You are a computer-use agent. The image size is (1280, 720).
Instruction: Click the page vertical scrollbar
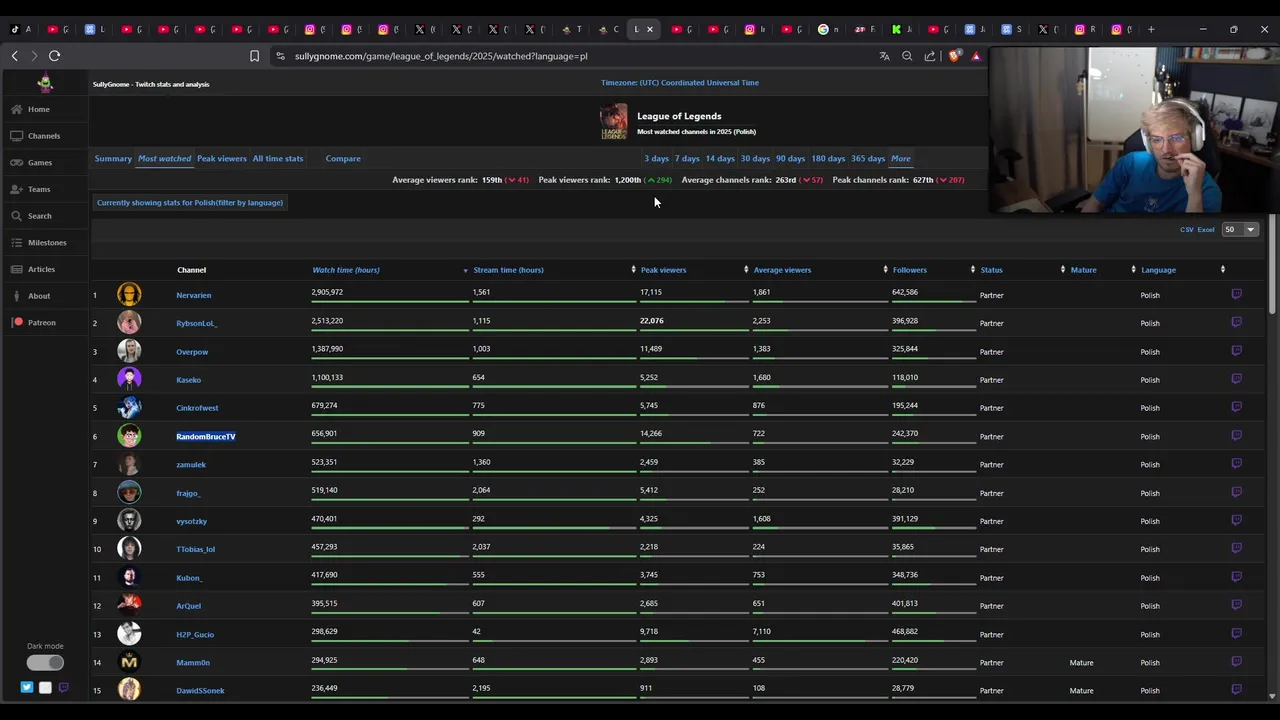[1272, 266]
